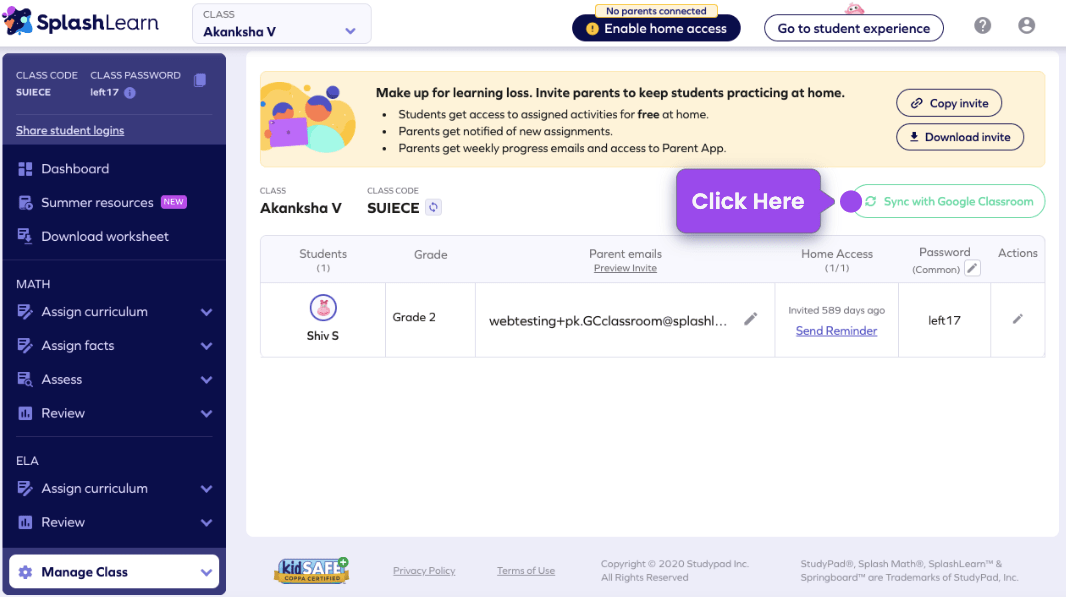Open Actions pencil icon for Shiv S row
This screenshot has width=1066, height=597.
(x=1017, y=319)
